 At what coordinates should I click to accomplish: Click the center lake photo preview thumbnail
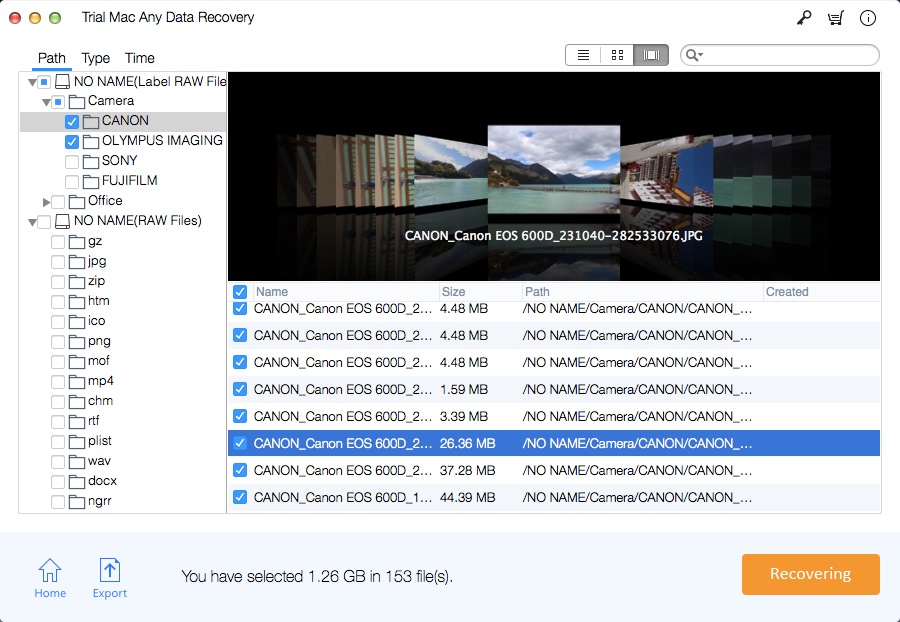pyautogui.click(x=553, y=168)
